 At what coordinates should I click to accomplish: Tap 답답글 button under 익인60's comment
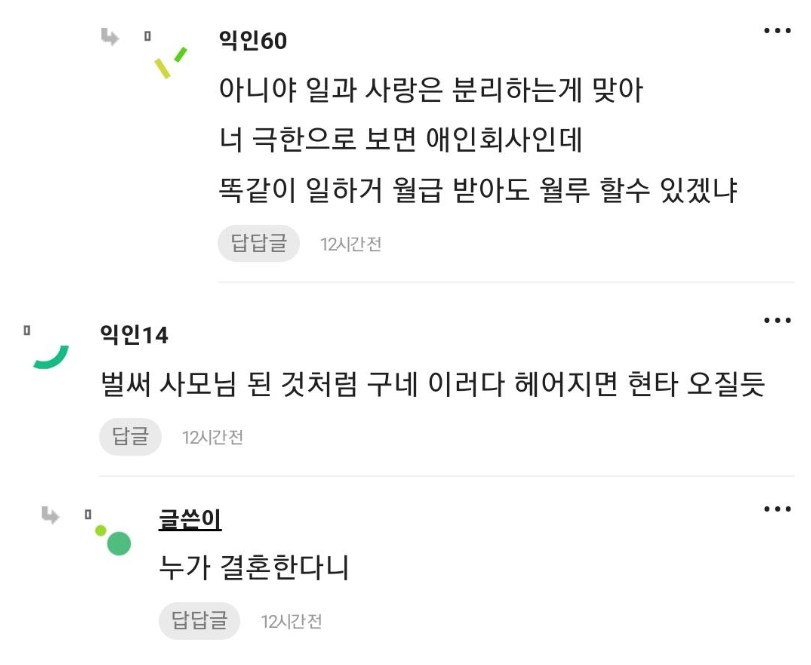[x=259, y=244]
